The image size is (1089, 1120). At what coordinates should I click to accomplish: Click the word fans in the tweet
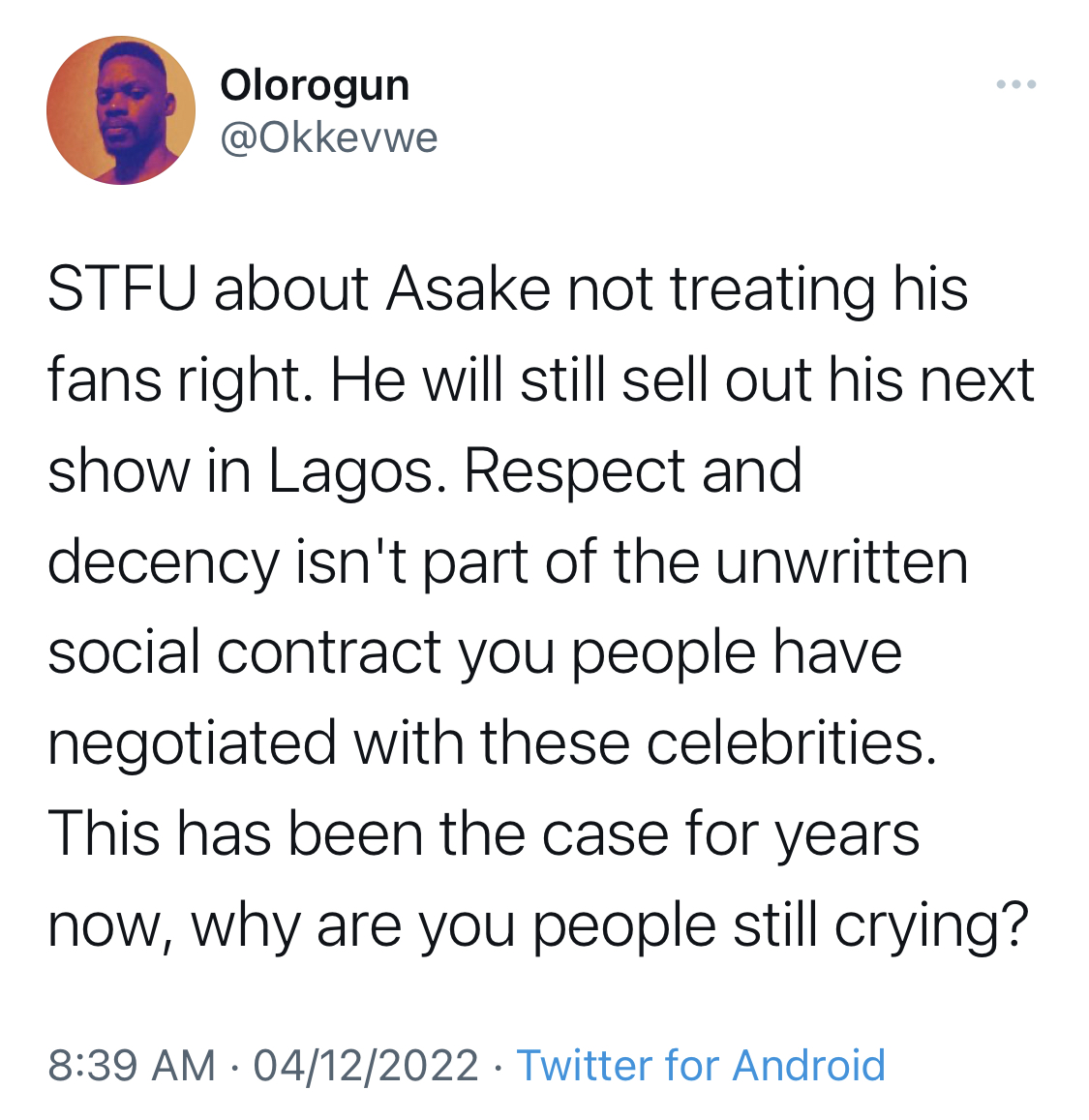(x=105, y=380)
